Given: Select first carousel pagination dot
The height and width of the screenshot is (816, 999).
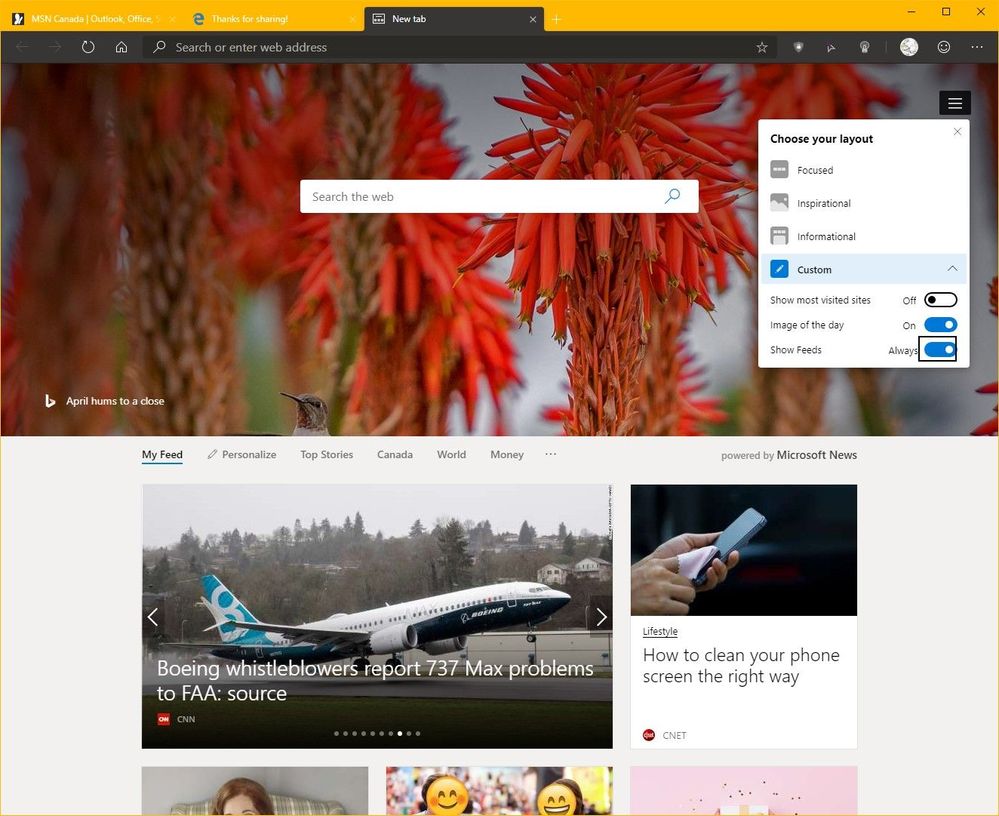Looking at the screenshot, I should click(336, 733).
